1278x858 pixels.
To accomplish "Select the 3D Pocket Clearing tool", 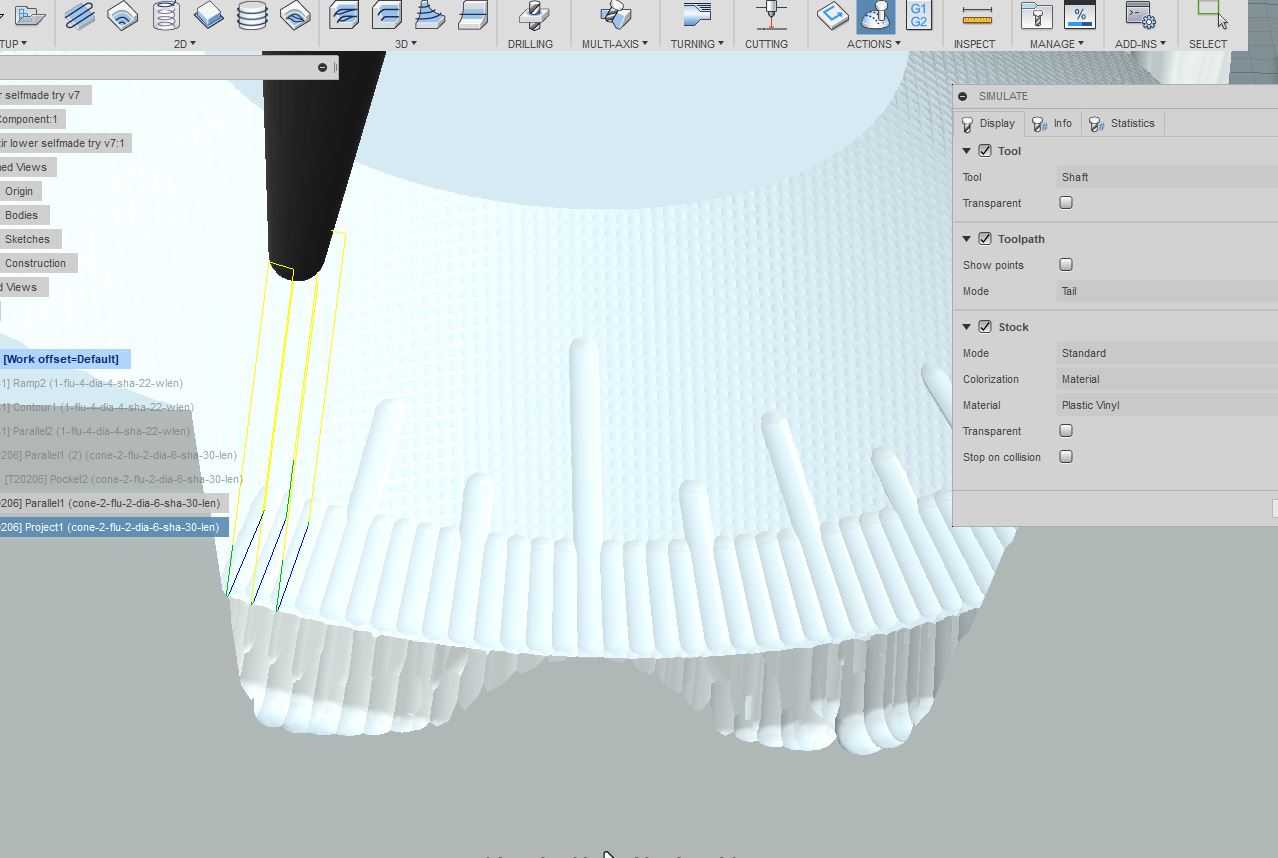I will (387, 15).
